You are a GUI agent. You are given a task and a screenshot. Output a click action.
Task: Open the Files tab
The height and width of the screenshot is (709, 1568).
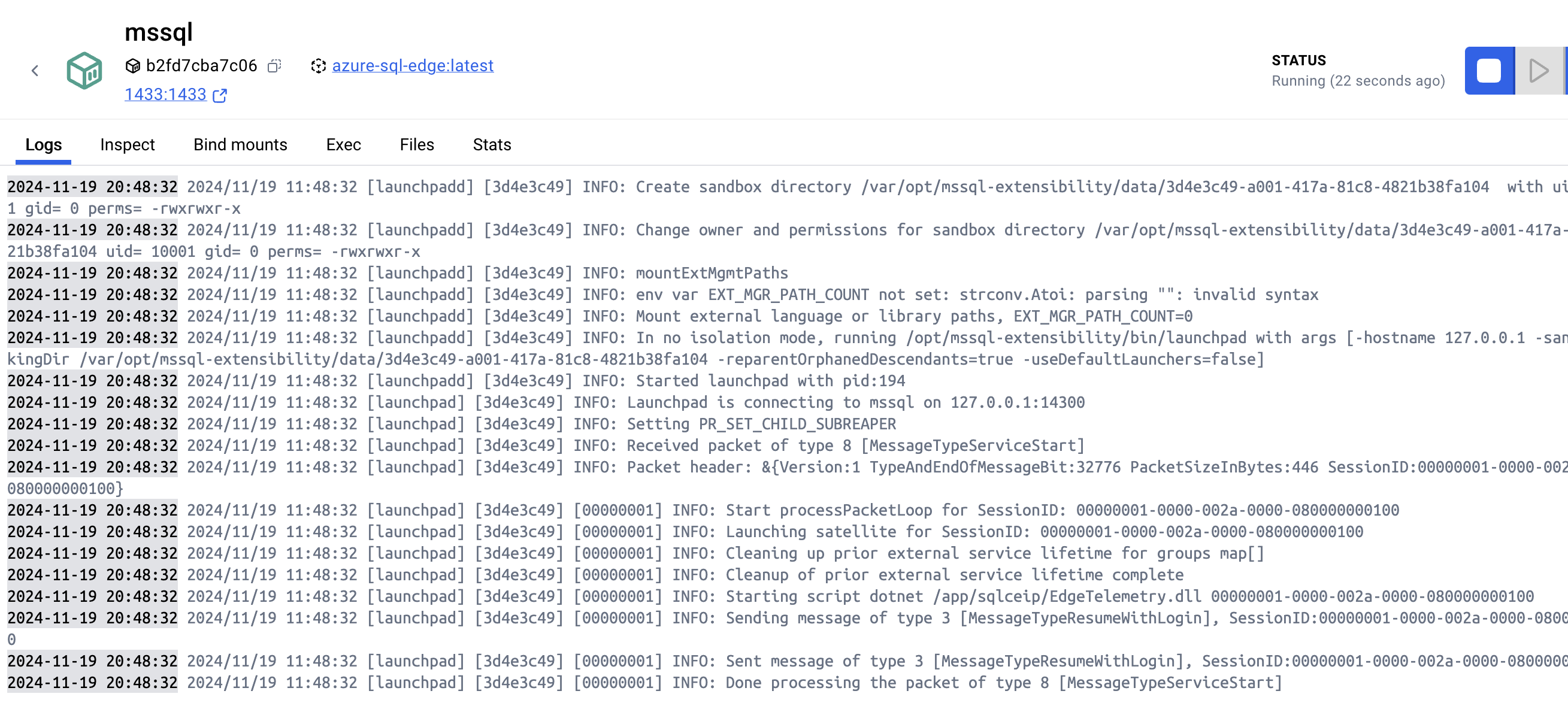pyautogui.click(x=416, y=145)
